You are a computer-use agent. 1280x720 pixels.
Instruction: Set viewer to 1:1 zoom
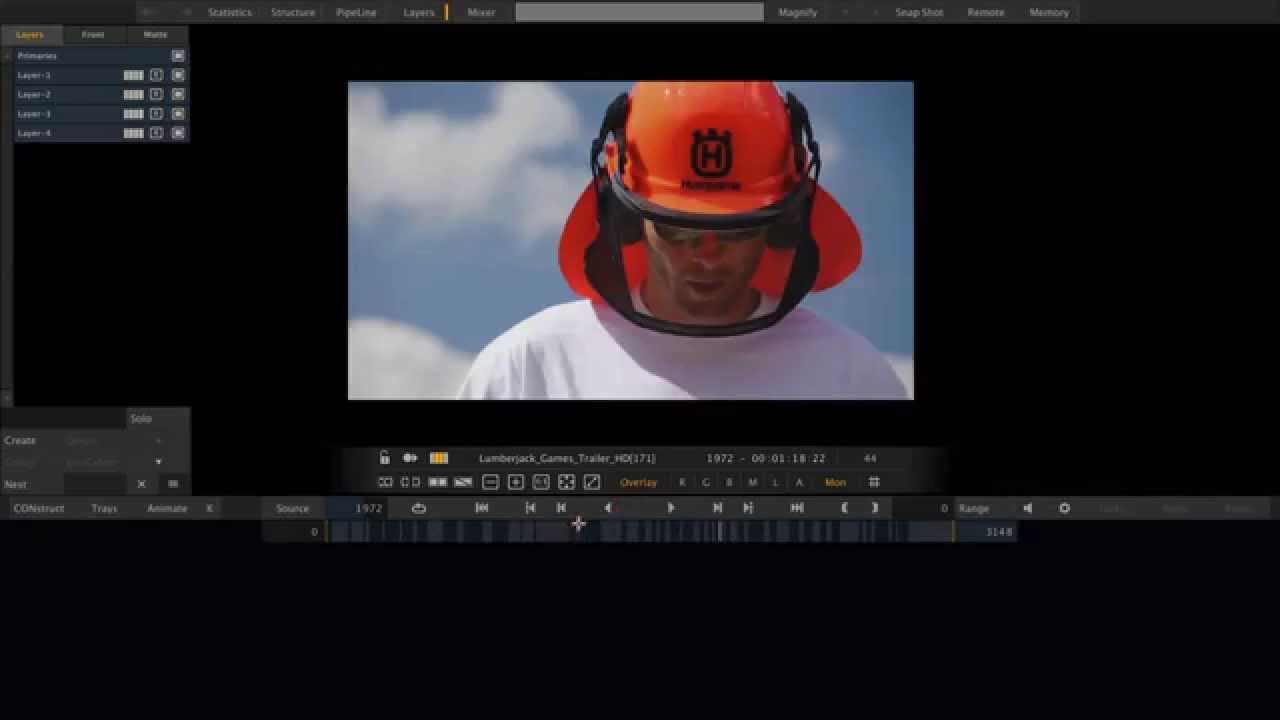click(x=541, y=482)
